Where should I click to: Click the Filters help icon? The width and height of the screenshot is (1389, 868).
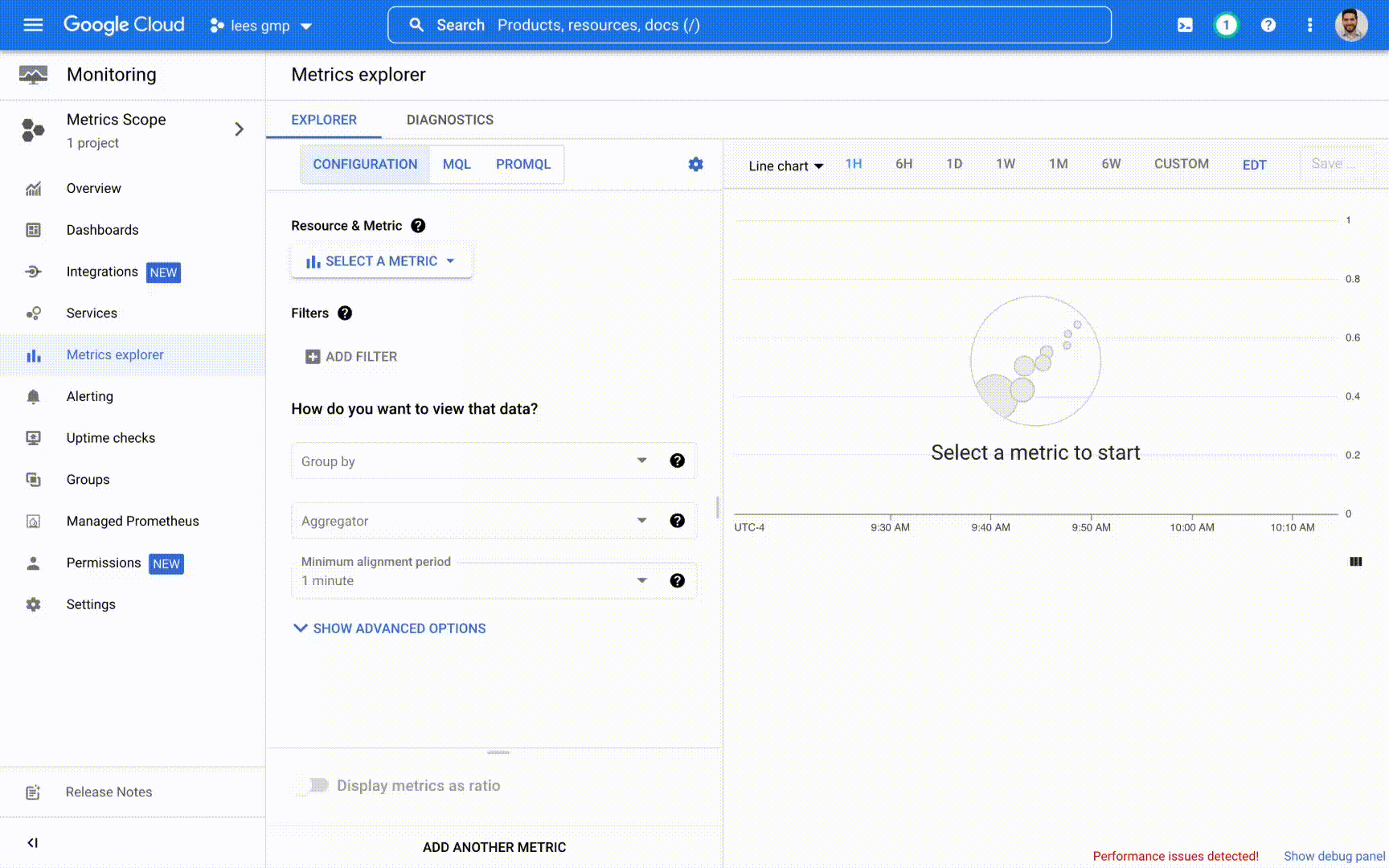click(345, 313)
